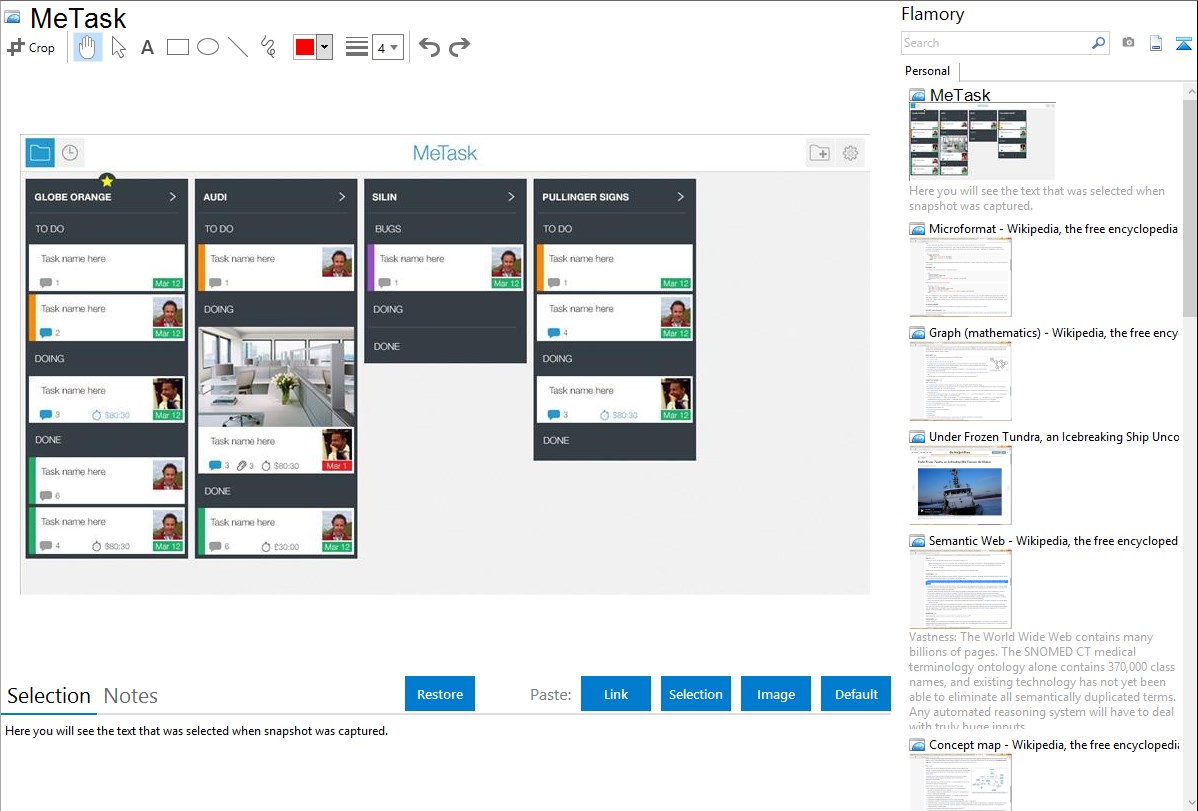The image size is (1198, 811).
Task: Select the ellipse drawing tool
Action: 208,47
